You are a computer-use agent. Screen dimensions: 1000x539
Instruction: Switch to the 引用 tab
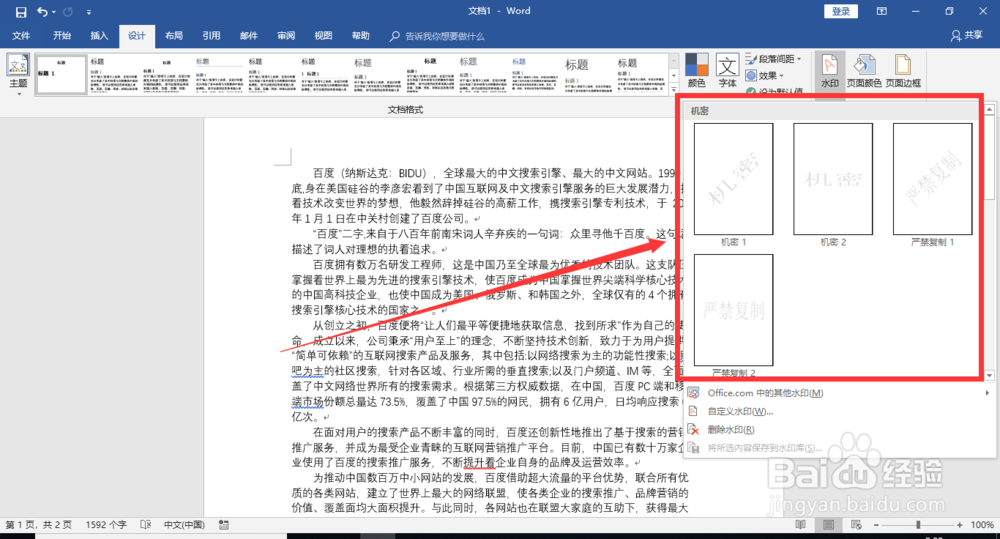[x=211, y=36]
